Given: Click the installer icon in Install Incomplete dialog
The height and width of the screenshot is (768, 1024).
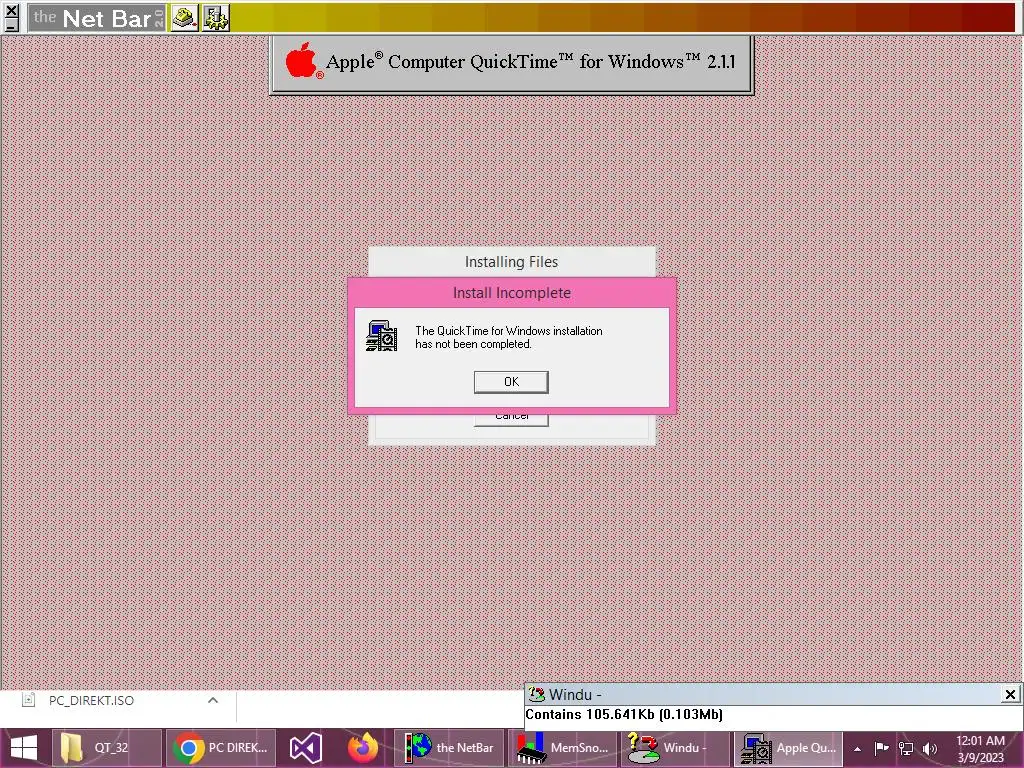Looking at the screenshot, I should [x=382, y=336].
